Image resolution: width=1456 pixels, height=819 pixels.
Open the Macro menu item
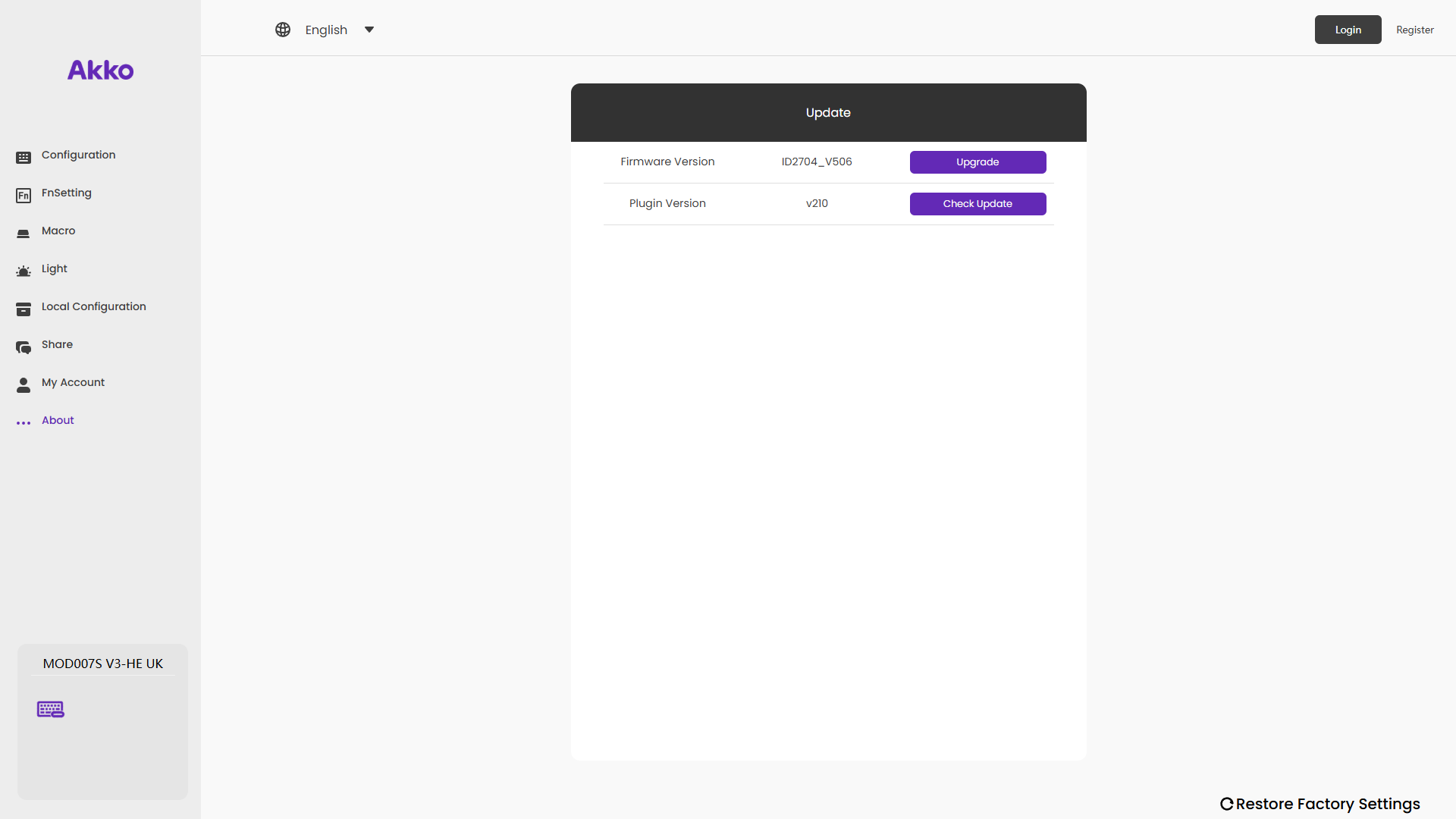58,231
